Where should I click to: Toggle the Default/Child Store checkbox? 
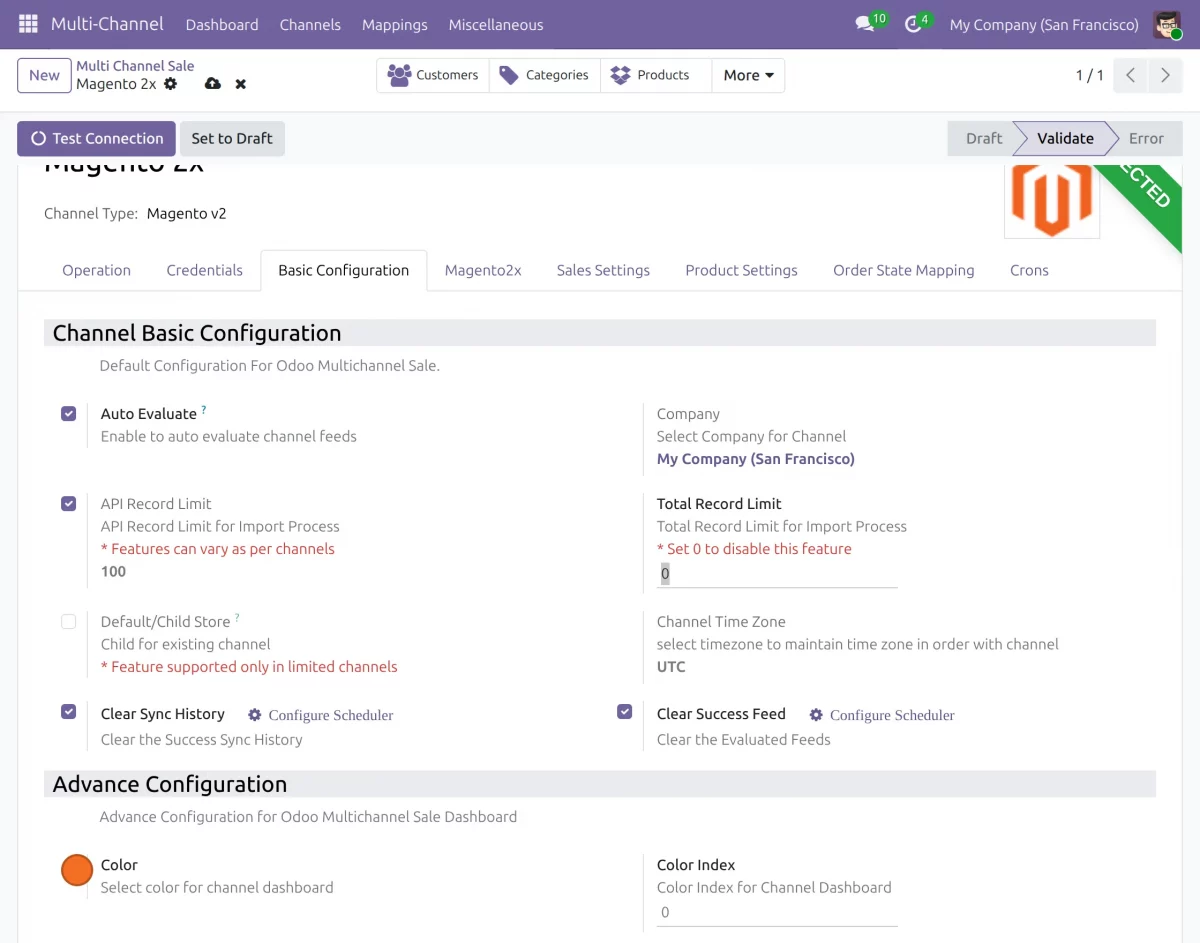pos(69,621)
